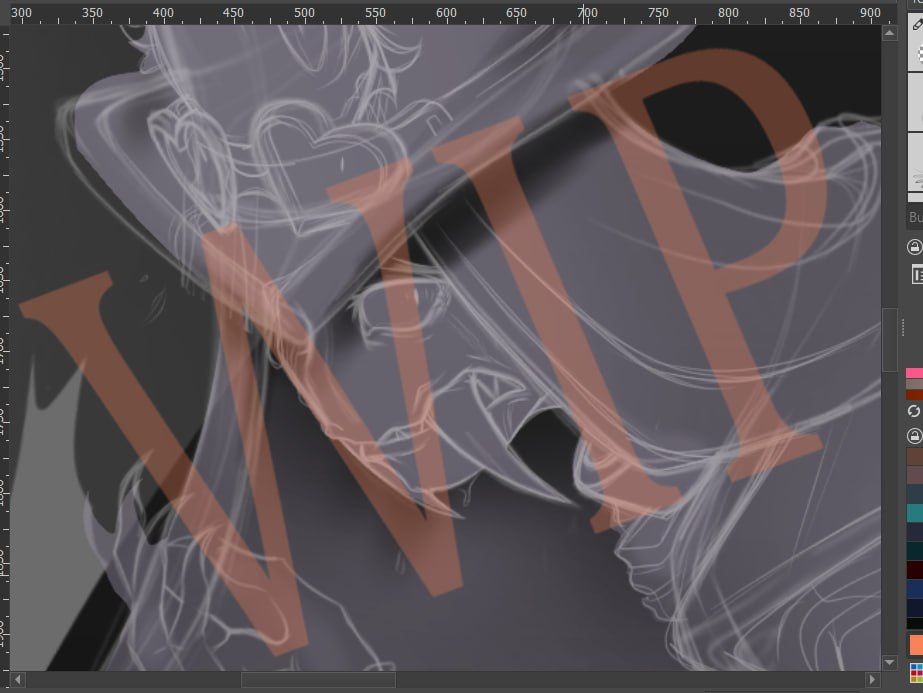Click the canvas scroll up arrow
The height and width of the screenshot is (693, 923).
[889, 34]
